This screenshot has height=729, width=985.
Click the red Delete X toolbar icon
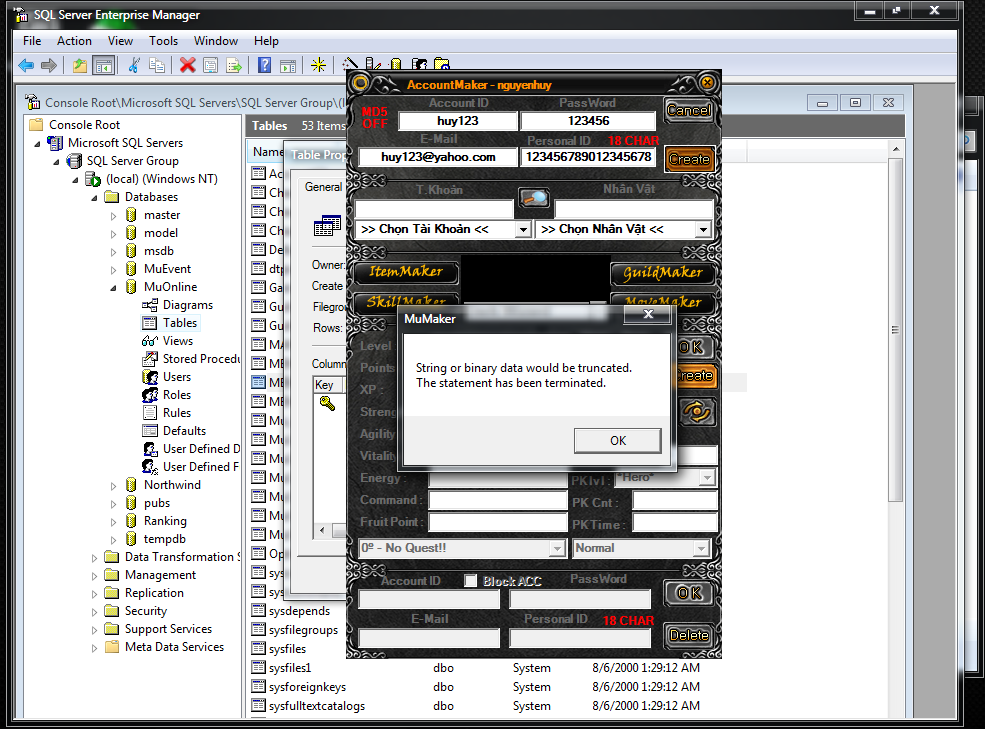coord(187,65)
